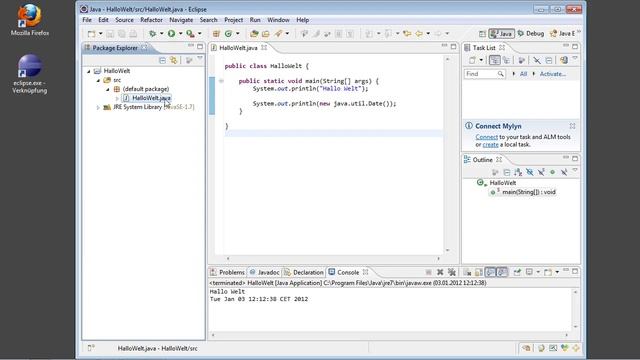Open the Project menu

[x=233, y=20]
